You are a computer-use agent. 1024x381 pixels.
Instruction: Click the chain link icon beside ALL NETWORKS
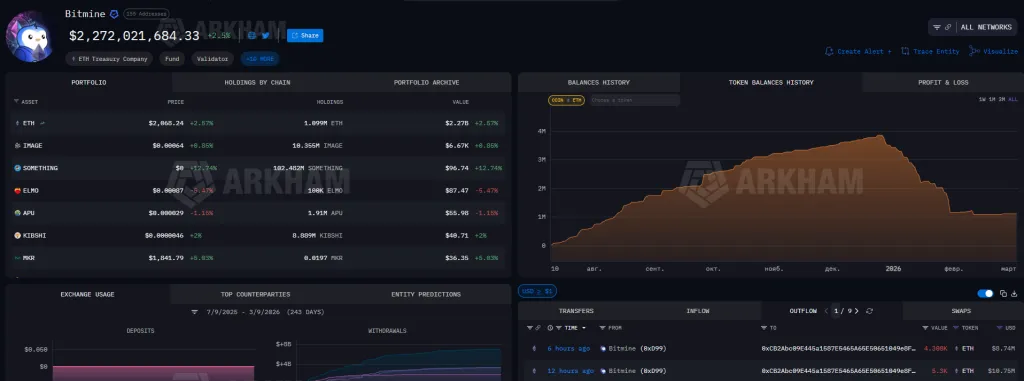click(x=948, y=27)
